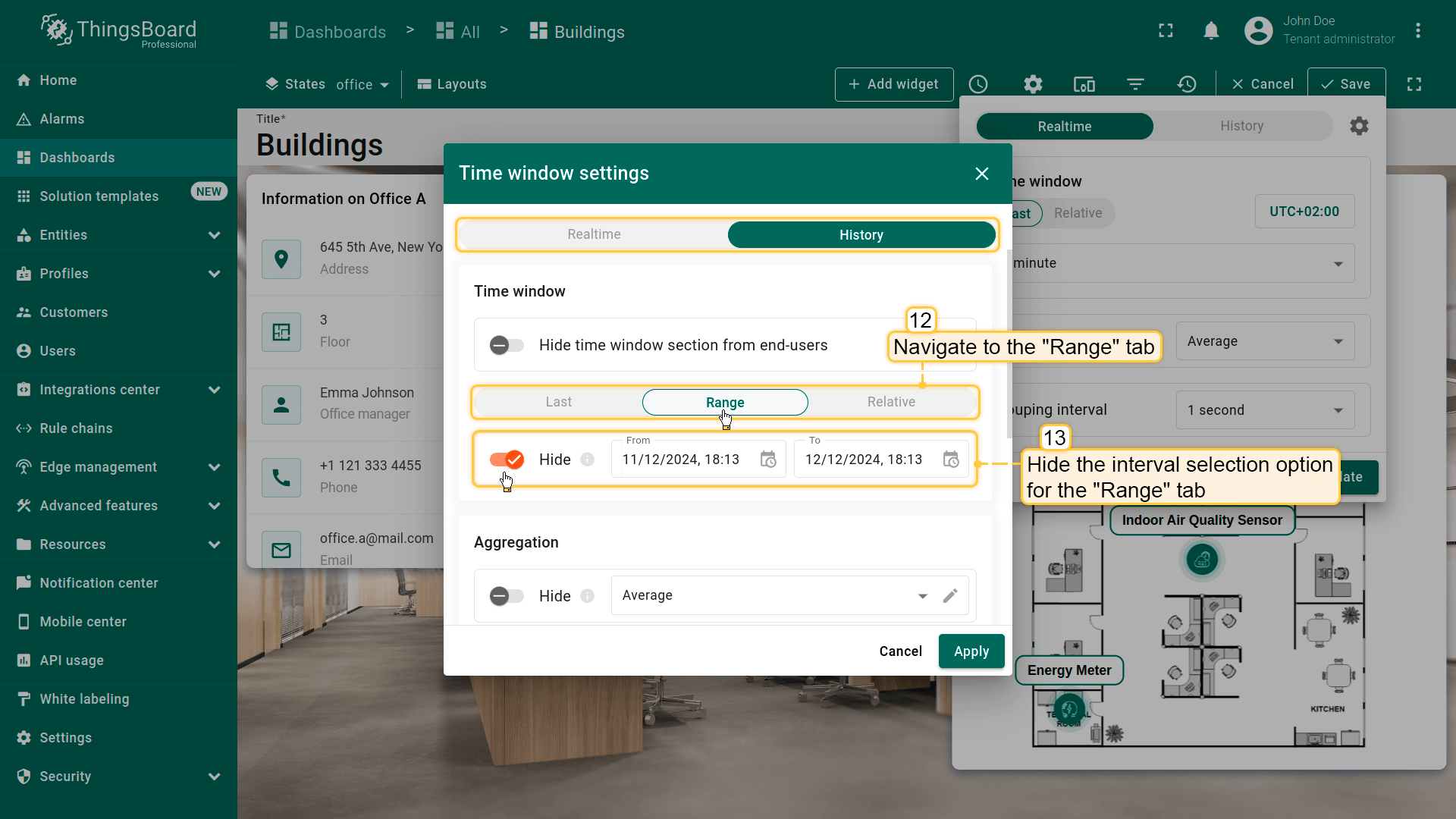Open calendar picker for From date
Screen dimensions: 1456x819
tap(768, 460)
